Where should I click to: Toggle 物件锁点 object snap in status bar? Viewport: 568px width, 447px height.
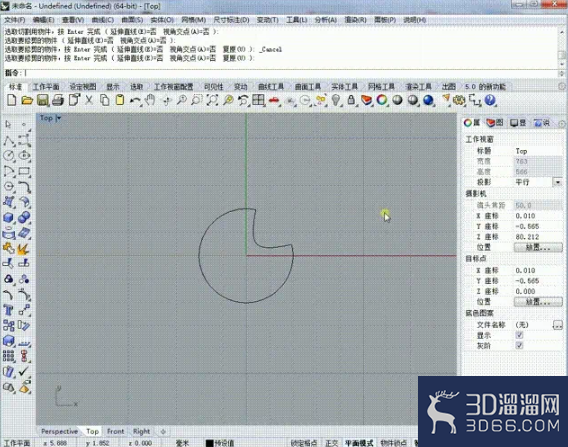pyautogui.click(x=394, y=443)
